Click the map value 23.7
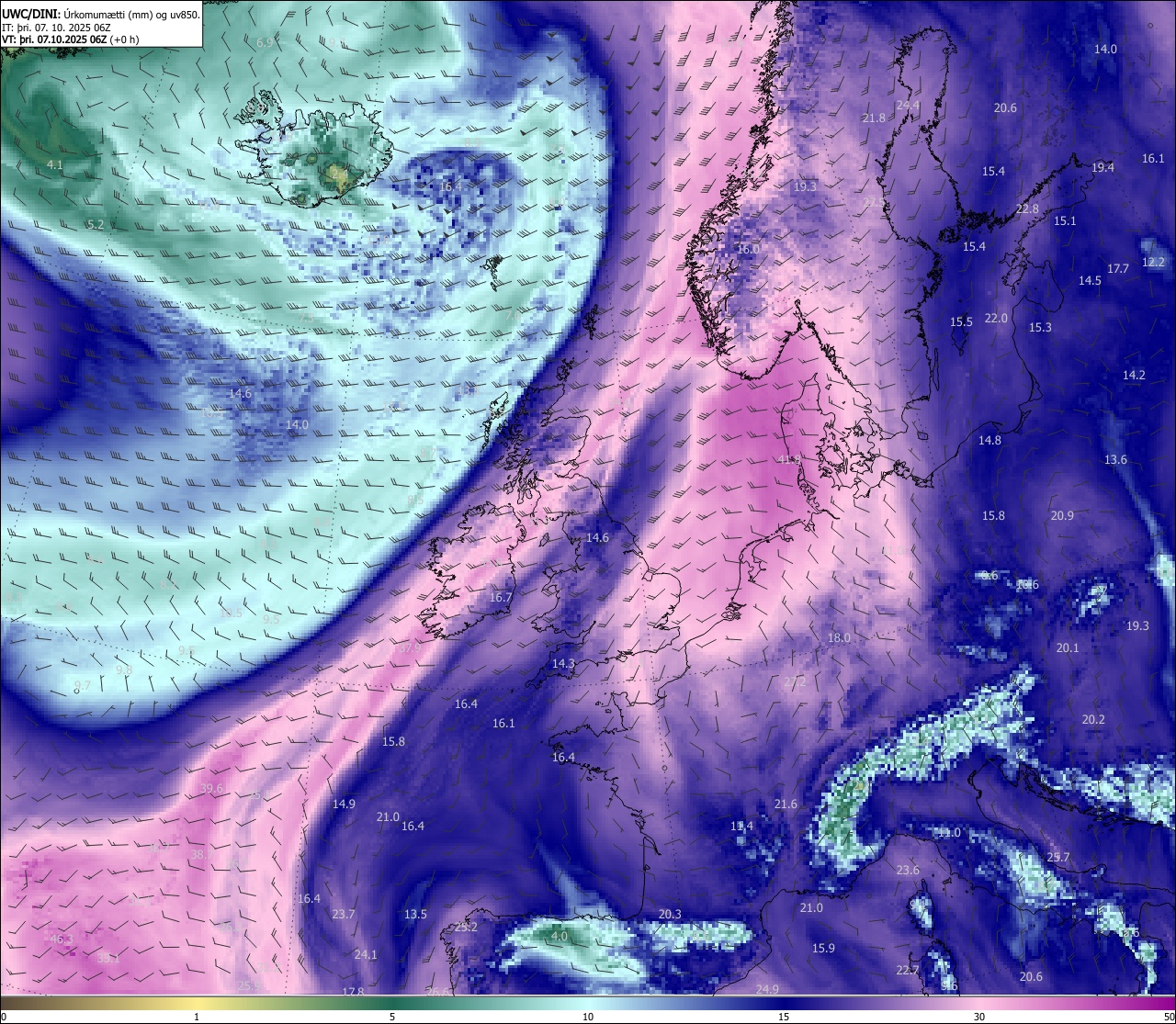 [x=344, y=914]
